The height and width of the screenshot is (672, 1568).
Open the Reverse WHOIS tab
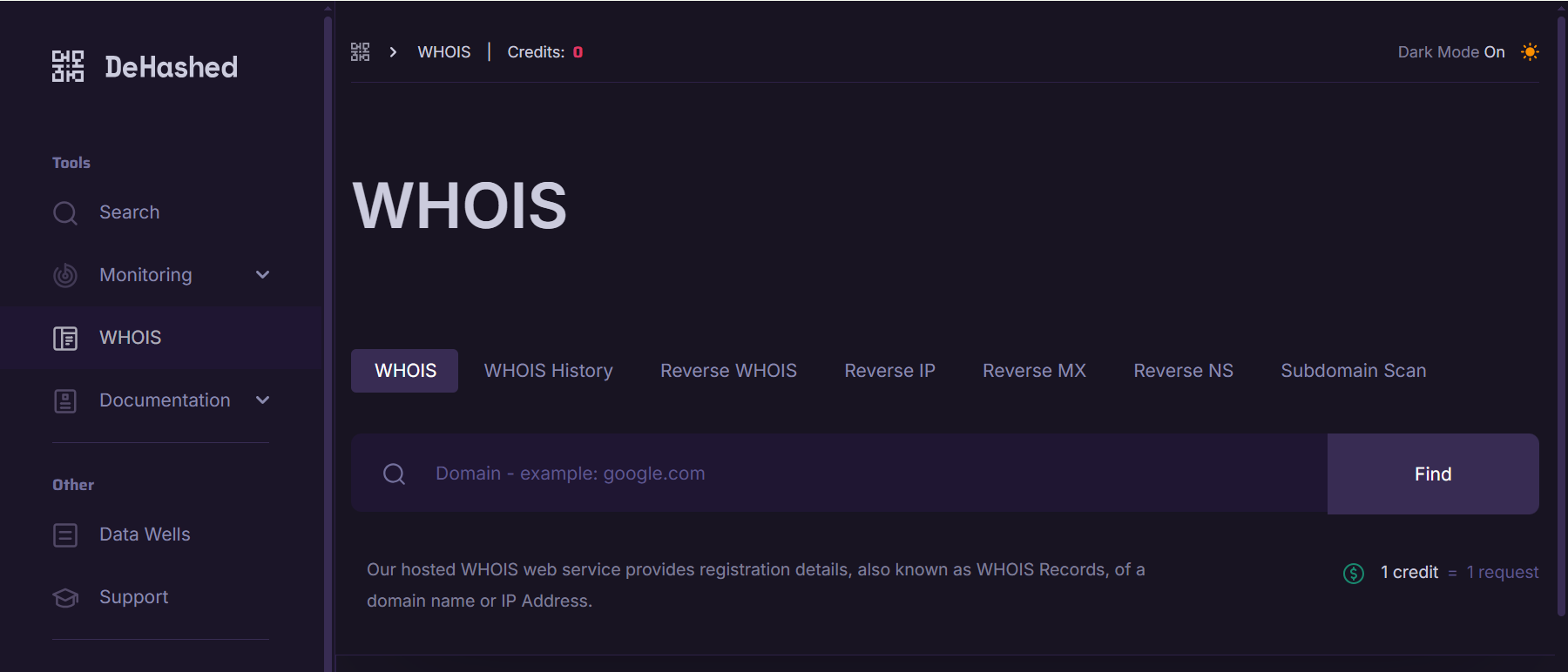coord(728,371)
